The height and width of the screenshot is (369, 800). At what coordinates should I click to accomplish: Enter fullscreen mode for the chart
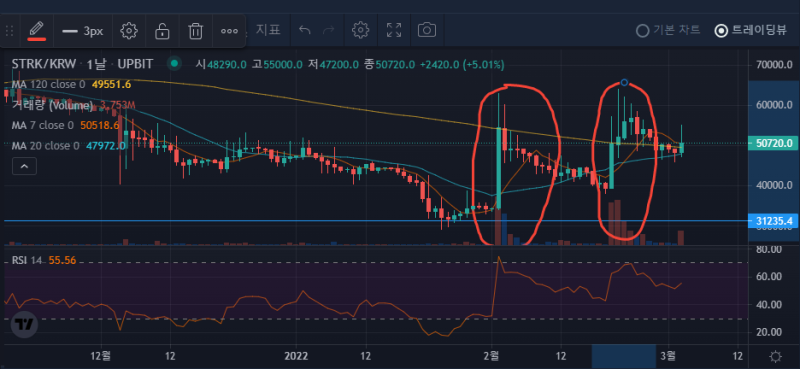(x=393, y=30)
